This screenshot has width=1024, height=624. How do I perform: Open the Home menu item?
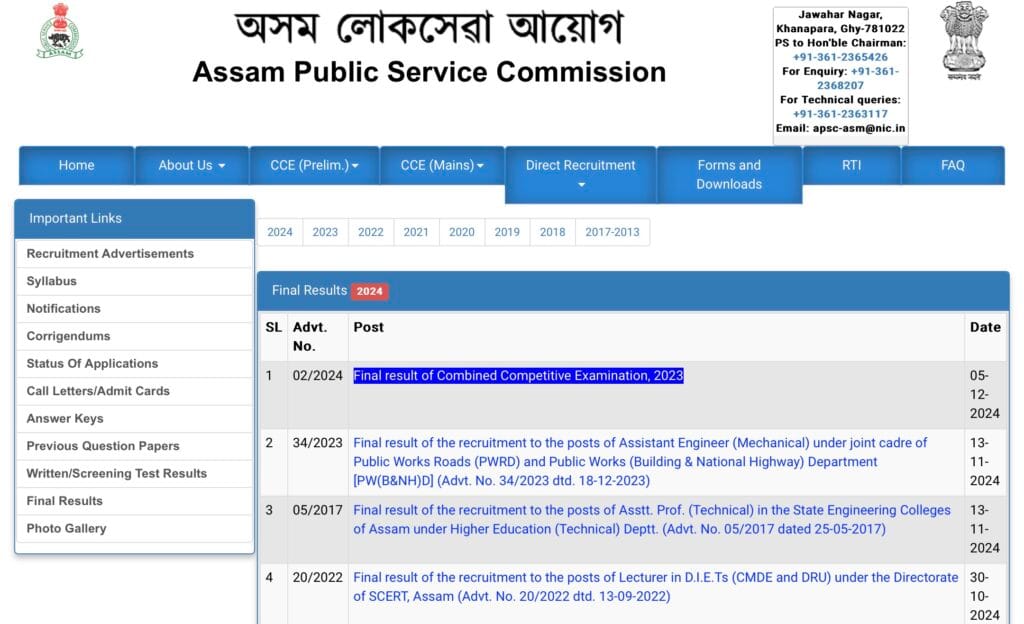(x=76, y=166)
